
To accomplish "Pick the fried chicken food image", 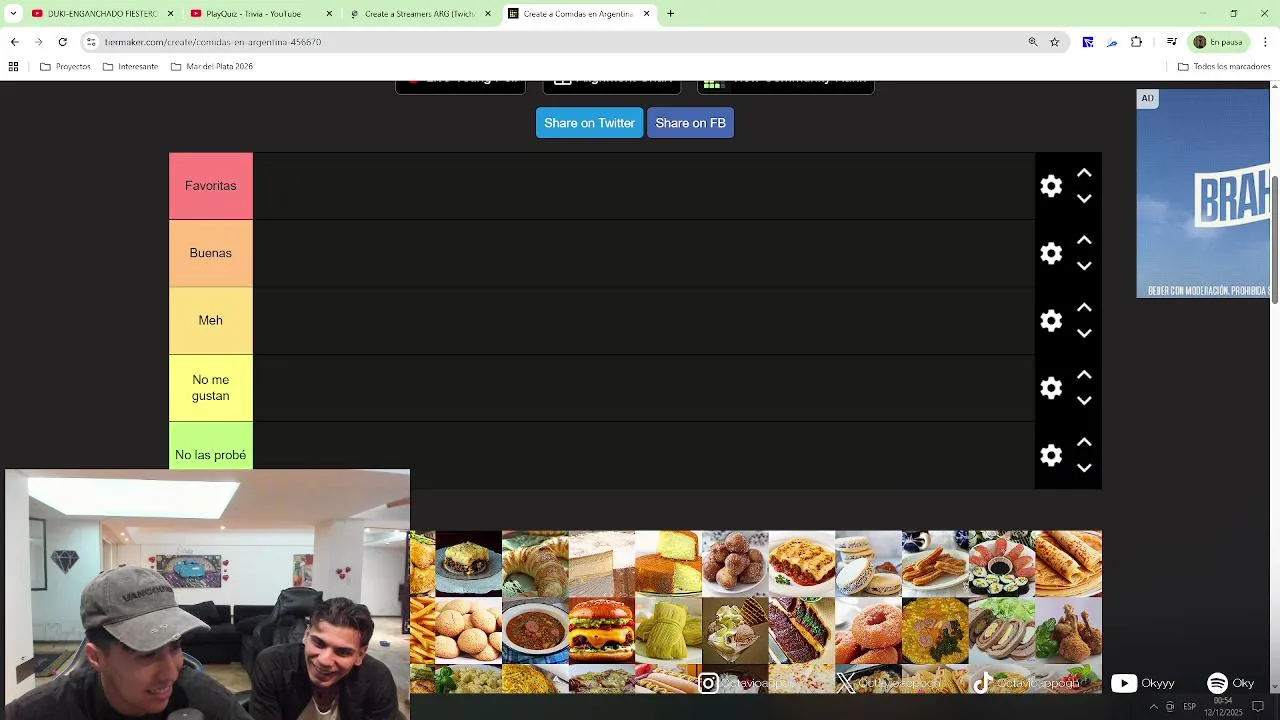I will (1068, 631).
